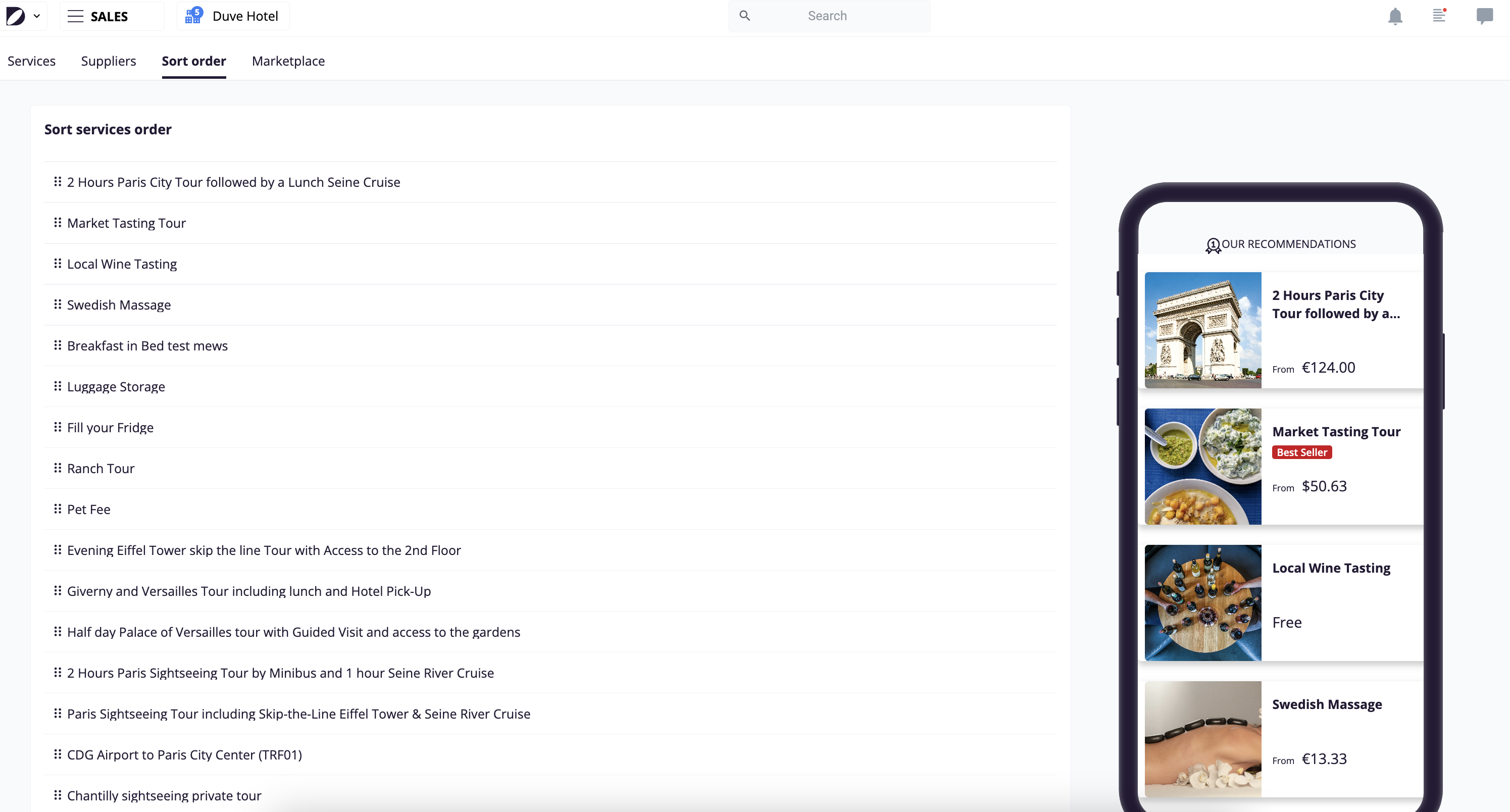Click the Duve Hotel building icon
Screen dimensions: 1510x812
tap(193, 15)
